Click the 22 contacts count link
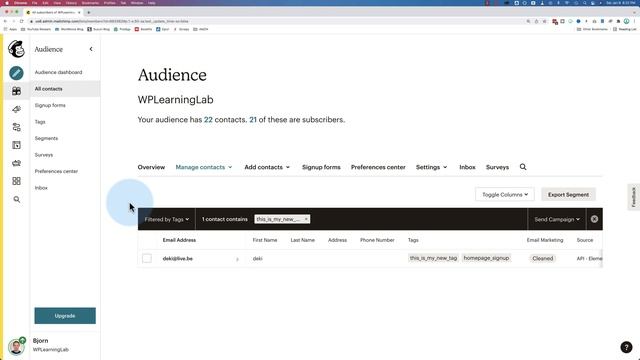640x360 pixels. point(208,120)
